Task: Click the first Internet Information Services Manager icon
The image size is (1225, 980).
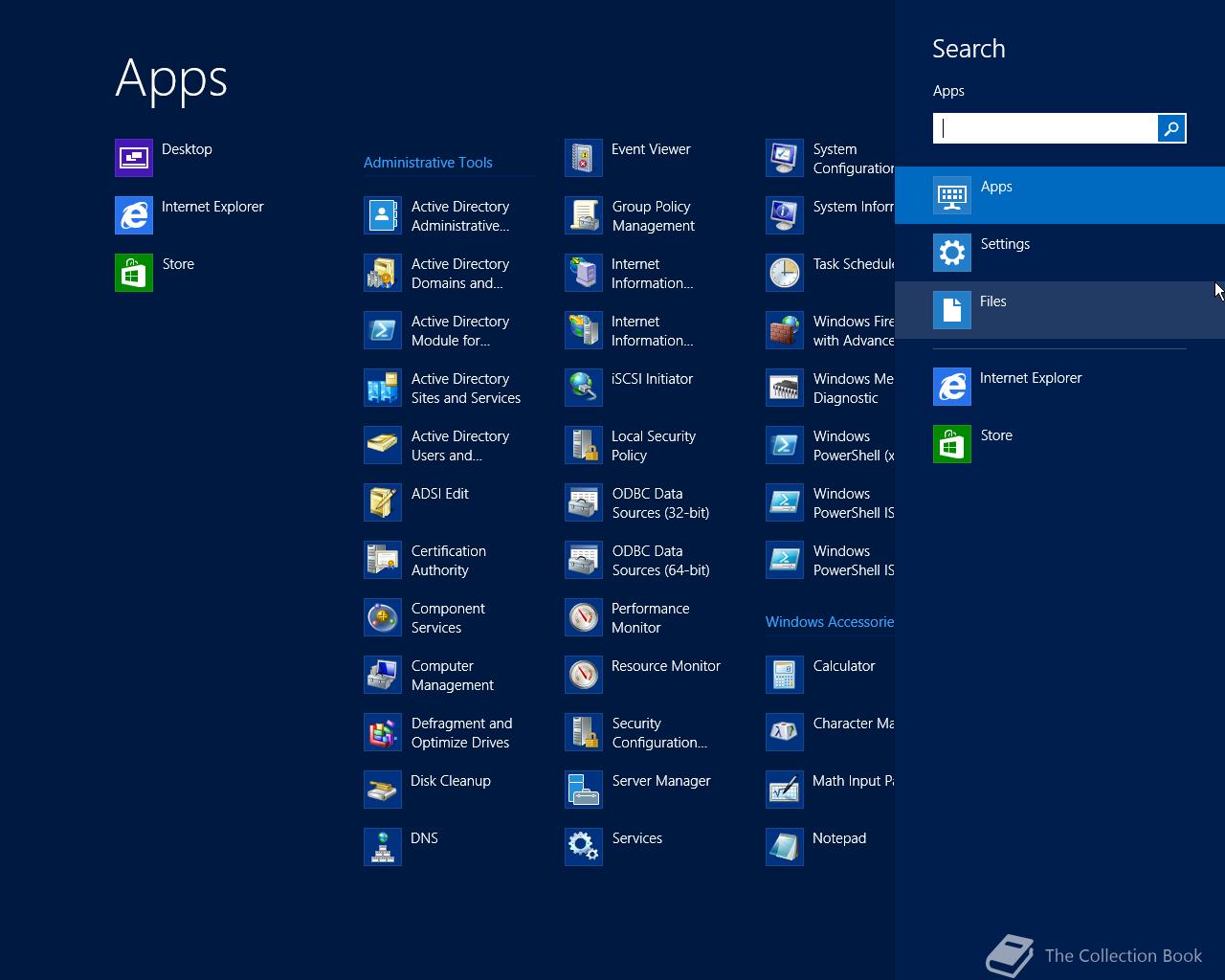Action: (x=584, y=273)
